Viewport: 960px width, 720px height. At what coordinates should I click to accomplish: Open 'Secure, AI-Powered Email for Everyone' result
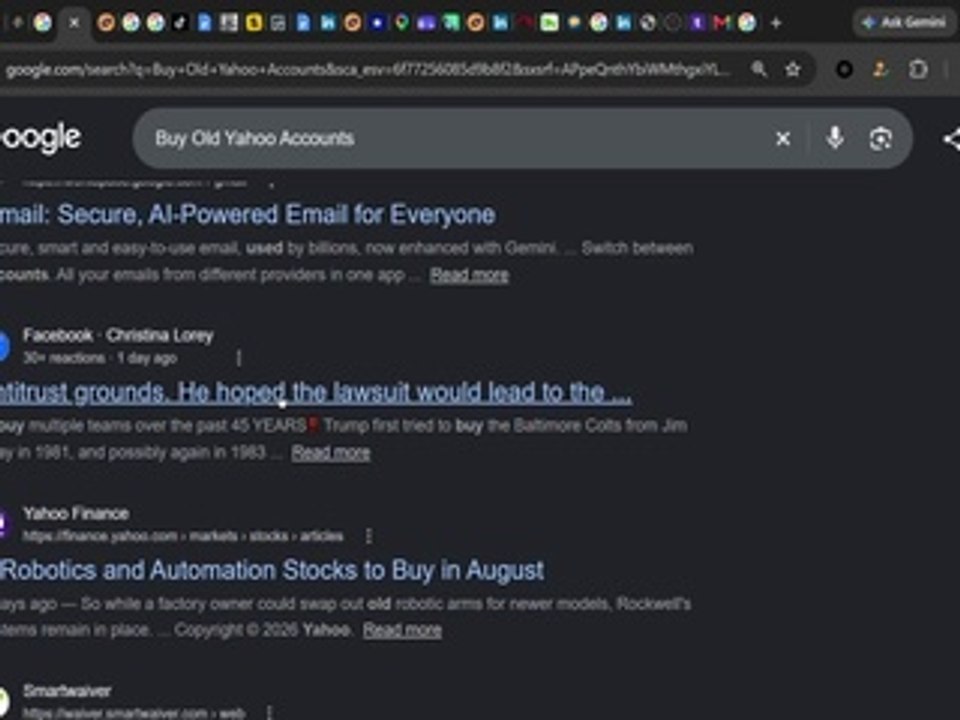[x=247, y=215]
